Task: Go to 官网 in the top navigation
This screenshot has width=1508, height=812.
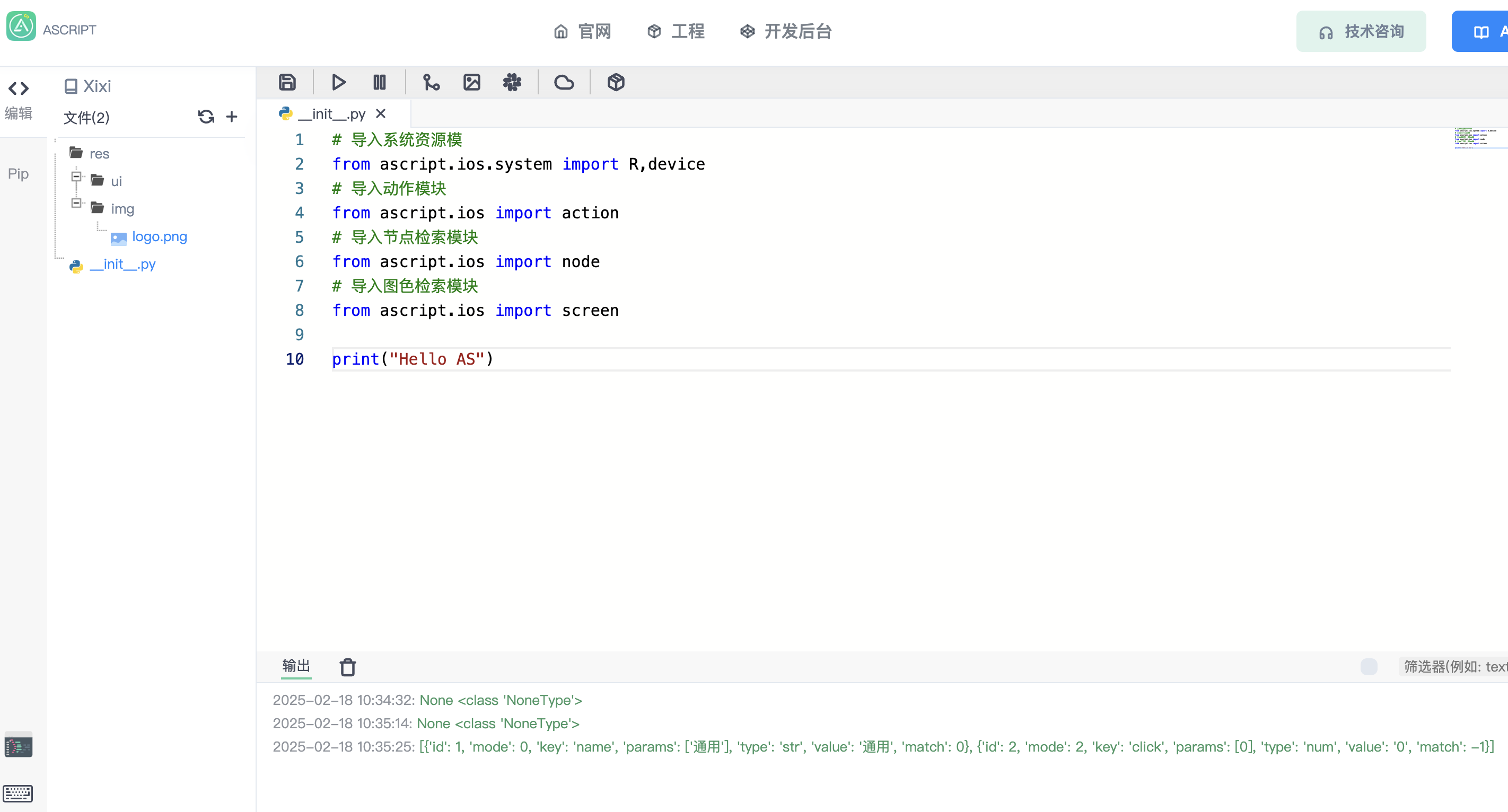Action: (583, 31)
